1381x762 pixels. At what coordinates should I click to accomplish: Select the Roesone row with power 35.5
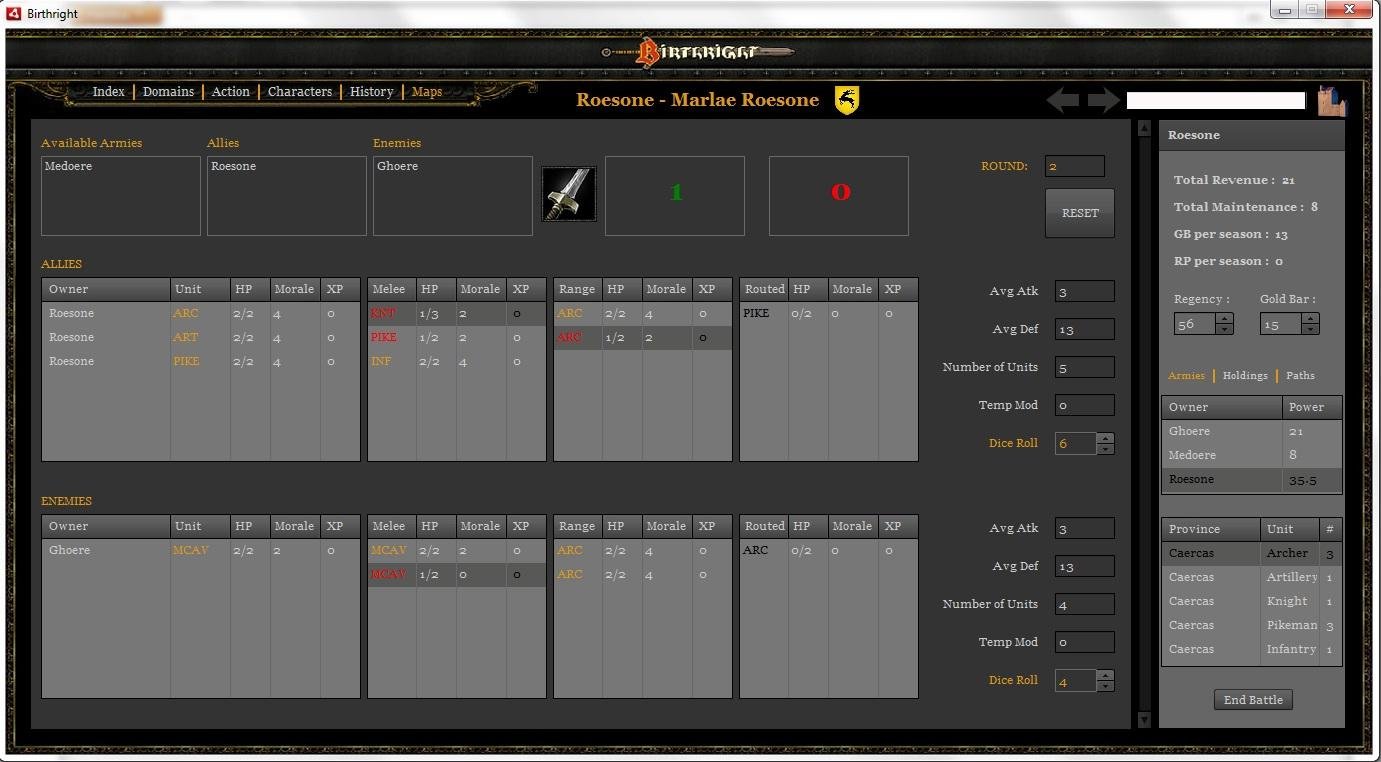tap(1252, 479)
